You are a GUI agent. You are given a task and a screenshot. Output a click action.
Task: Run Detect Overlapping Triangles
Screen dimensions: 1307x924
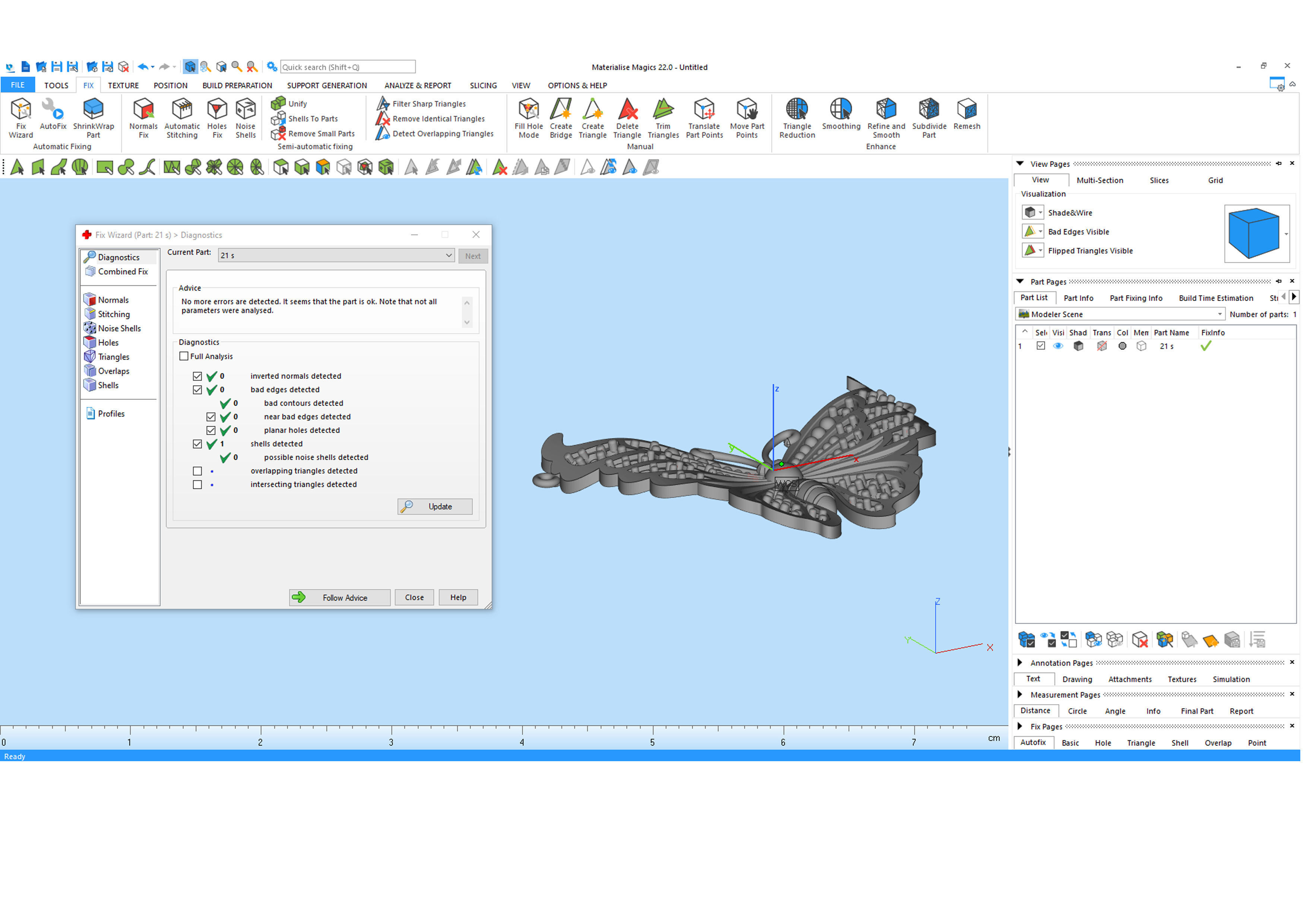435,134
